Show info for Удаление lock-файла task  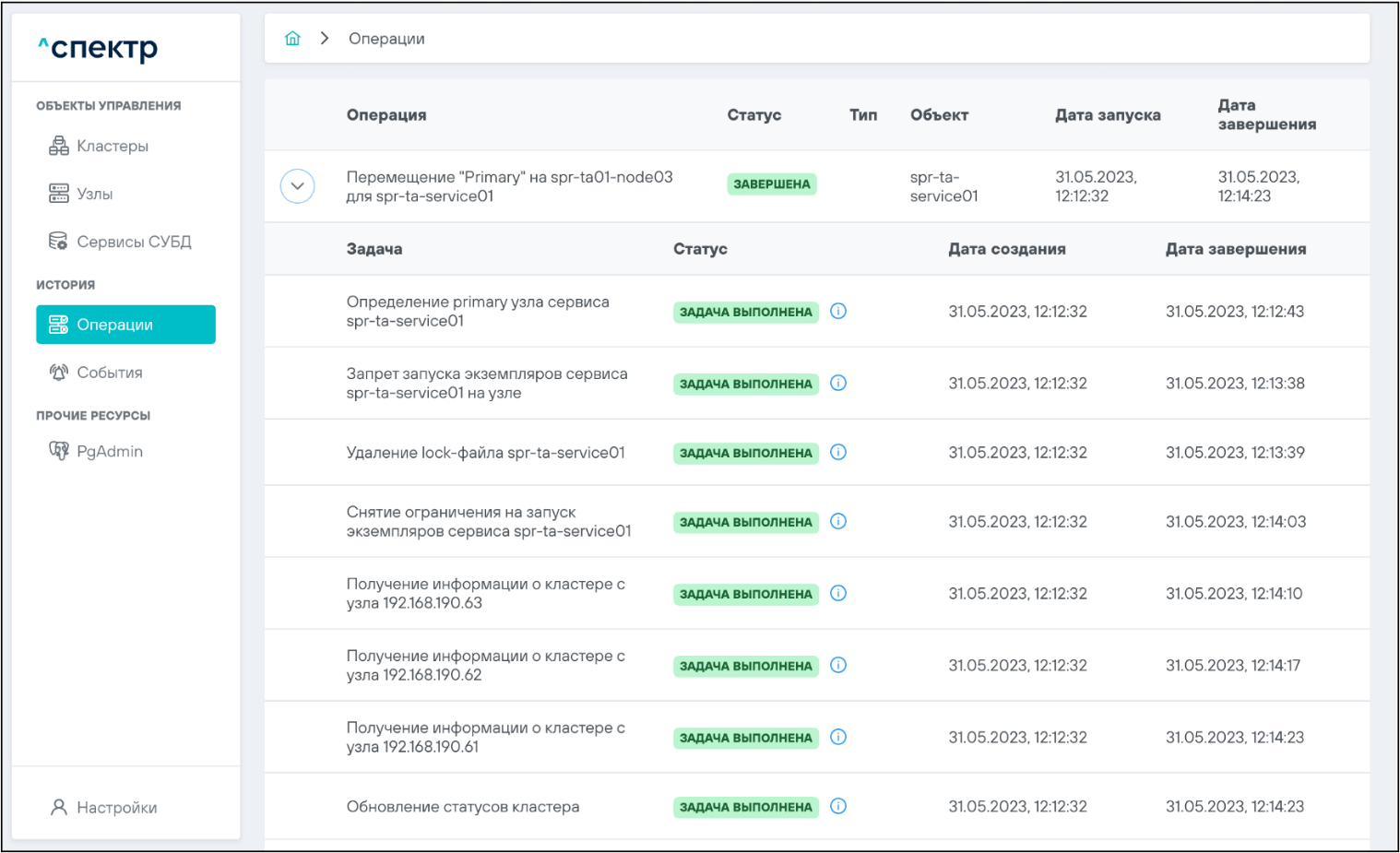(838, 452)
